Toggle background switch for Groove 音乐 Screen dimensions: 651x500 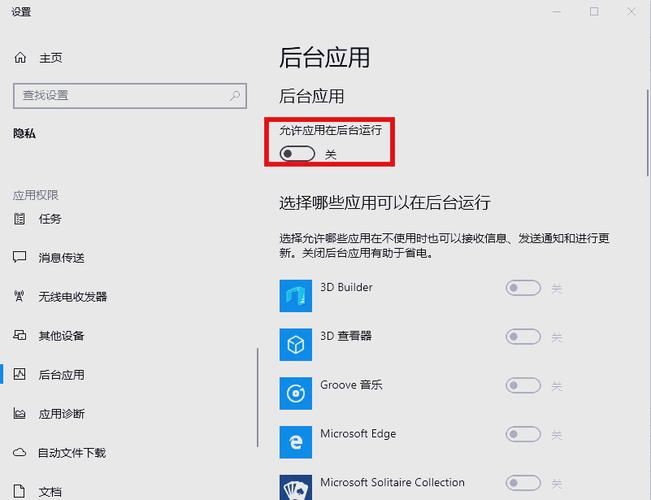pos(523,385)
